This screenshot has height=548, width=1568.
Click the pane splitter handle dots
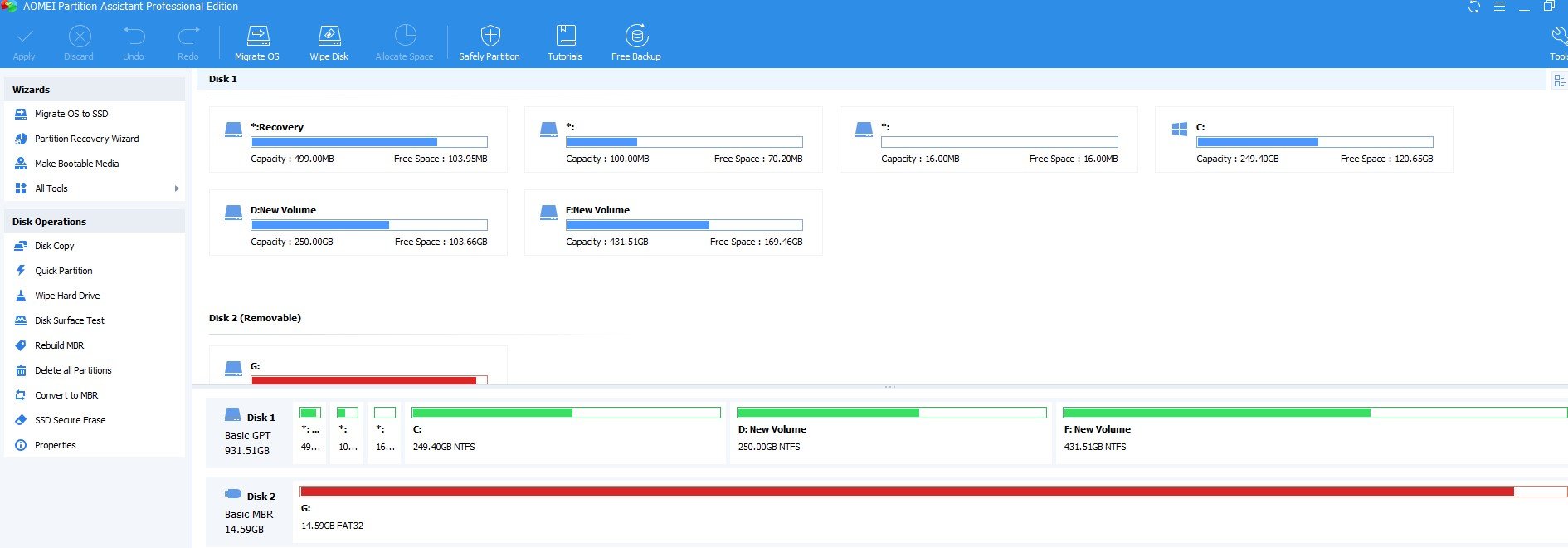coord(890,387)
